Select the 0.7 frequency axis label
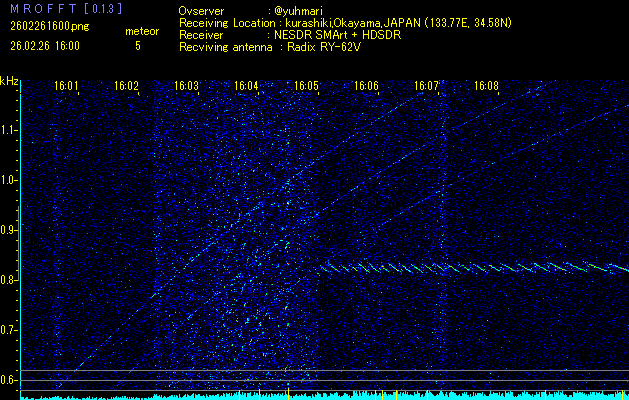This screenshot has height=400, width=629. pos(9,330)
